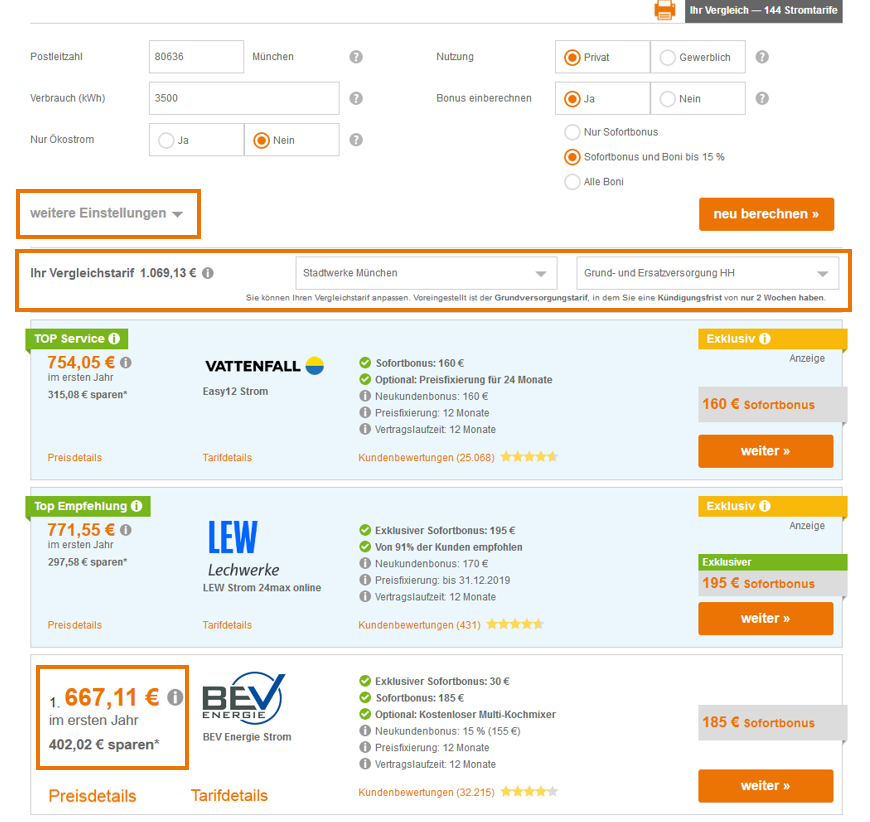Click info icon beside 667,11 € price
The width and height of the screenshot is (870, 822).
tap(175, 698)
